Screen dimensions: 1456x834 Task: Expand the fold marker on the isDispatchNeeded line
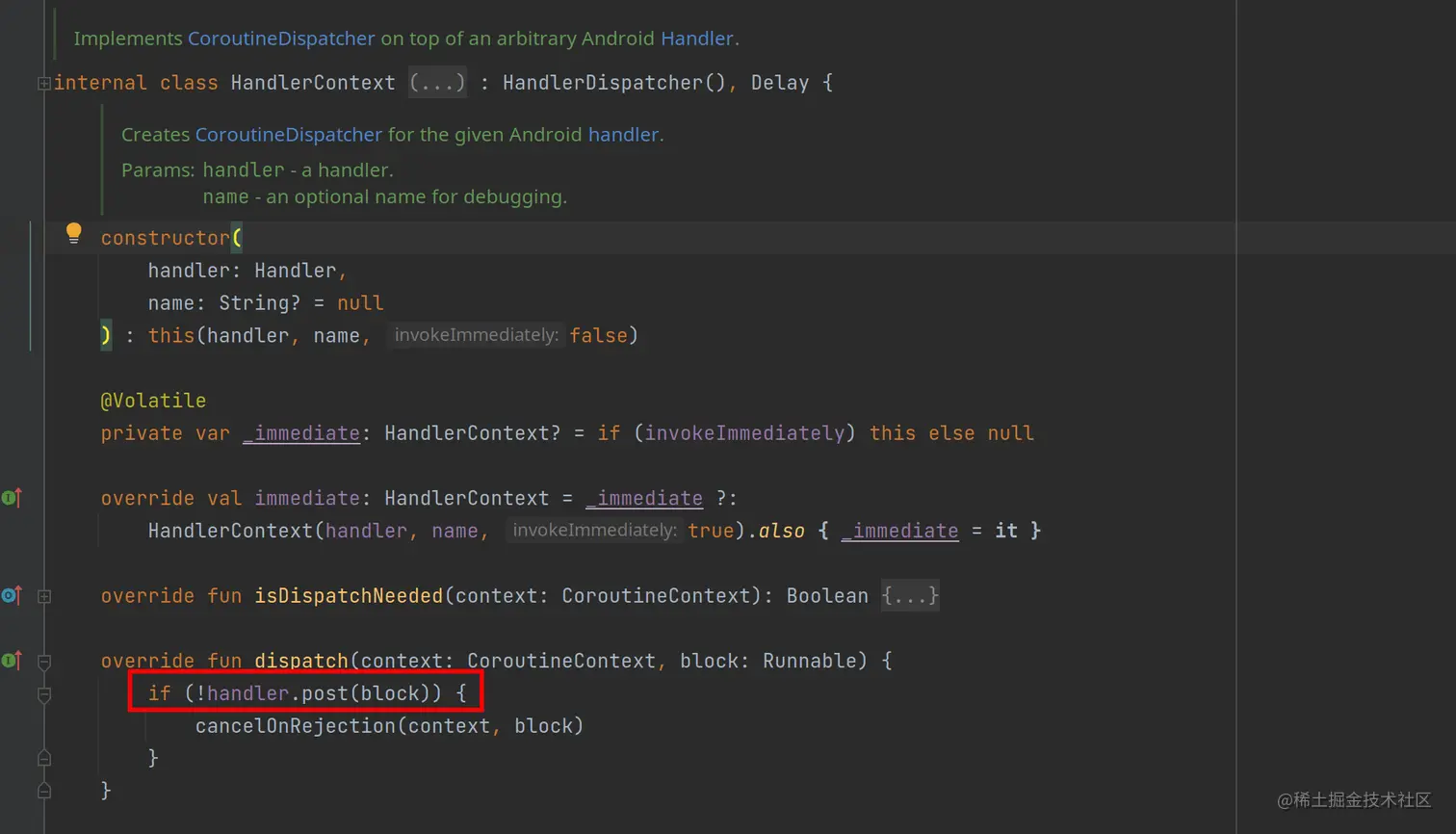[44, 597]
